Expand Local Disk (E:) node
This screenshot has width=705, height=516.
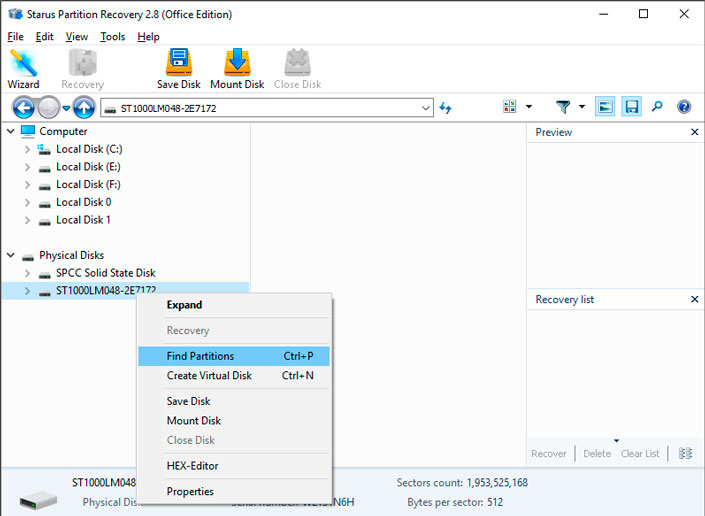[x=27, y=167]
